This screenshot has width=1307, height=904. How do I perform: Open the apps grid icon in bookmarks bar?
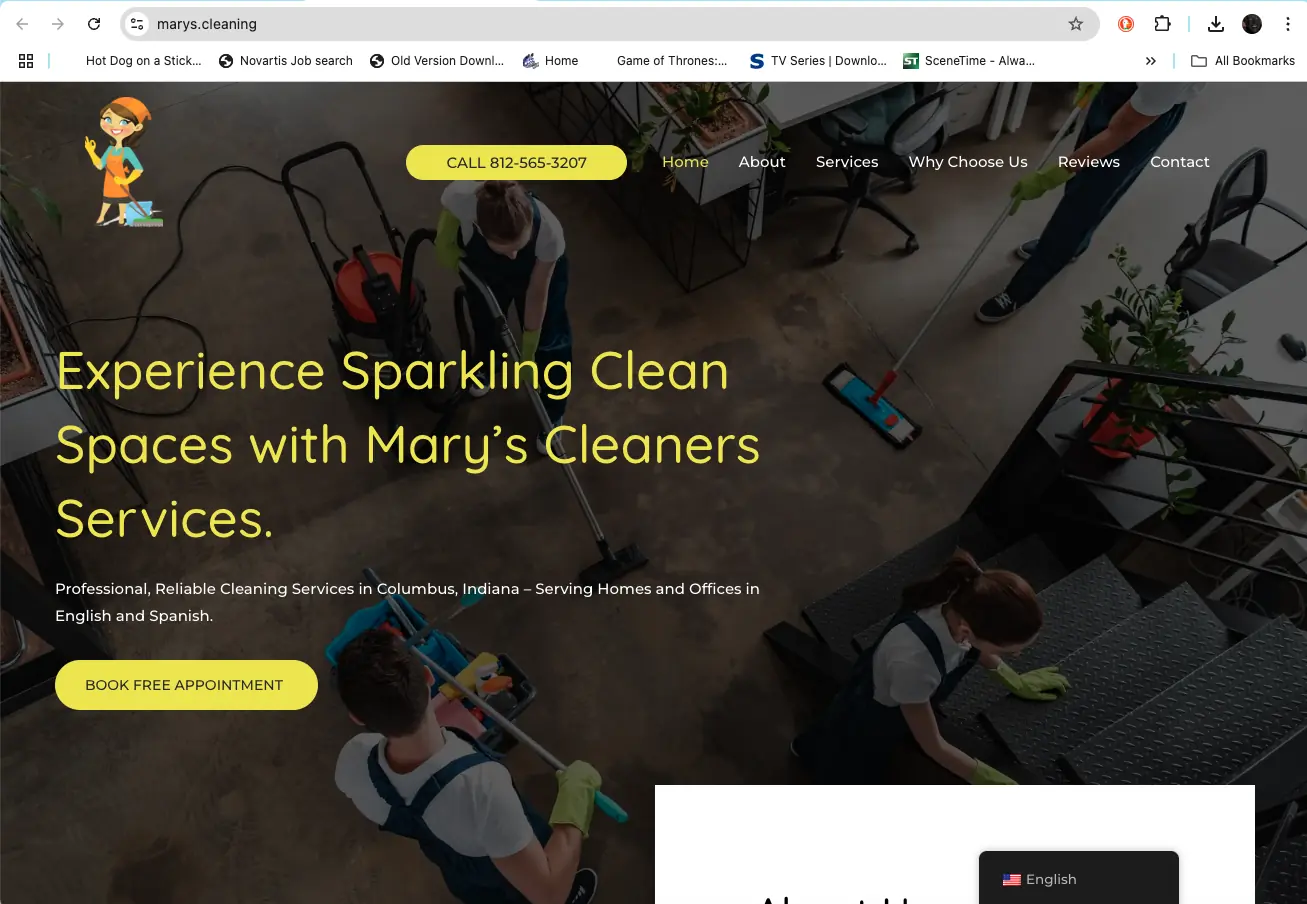pos(27,61)
